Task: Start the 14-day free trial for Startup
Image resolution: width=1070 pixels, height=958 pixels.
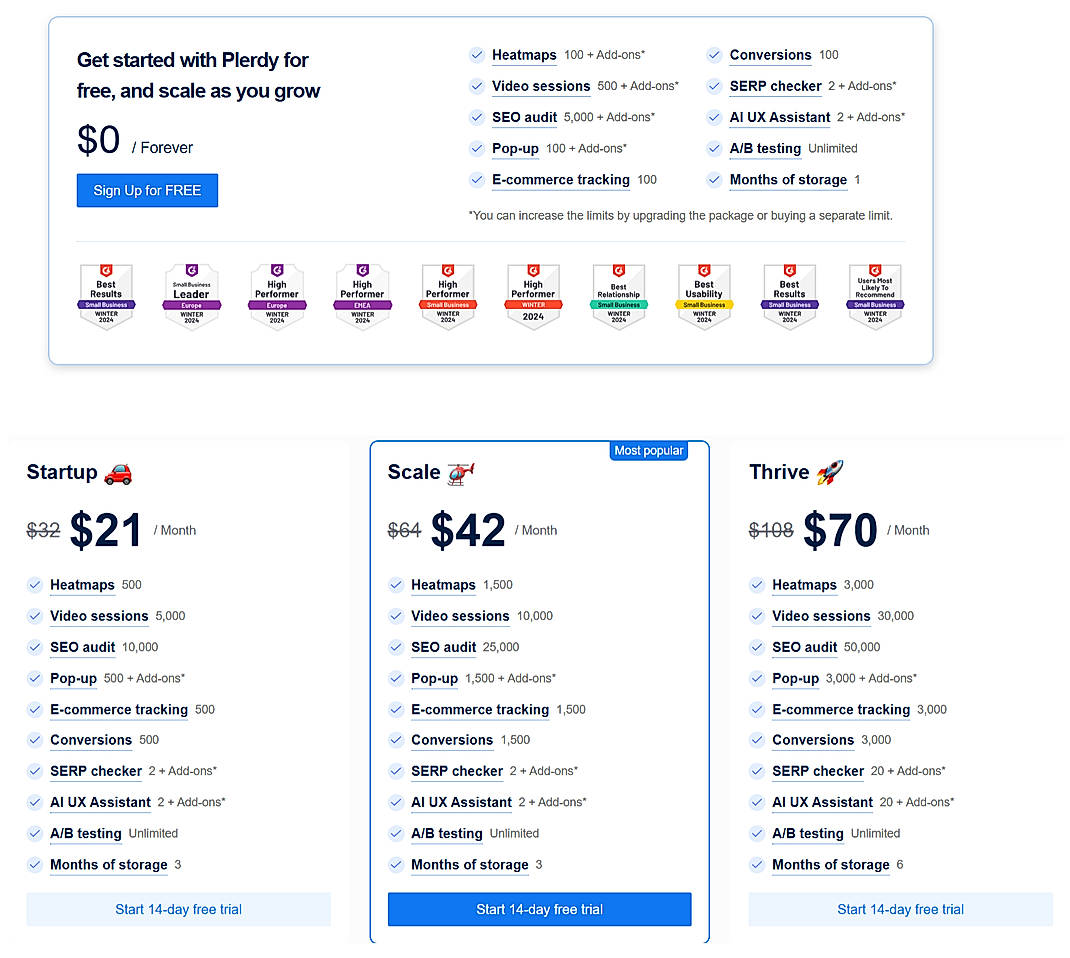Action: [x=178, y=909]
